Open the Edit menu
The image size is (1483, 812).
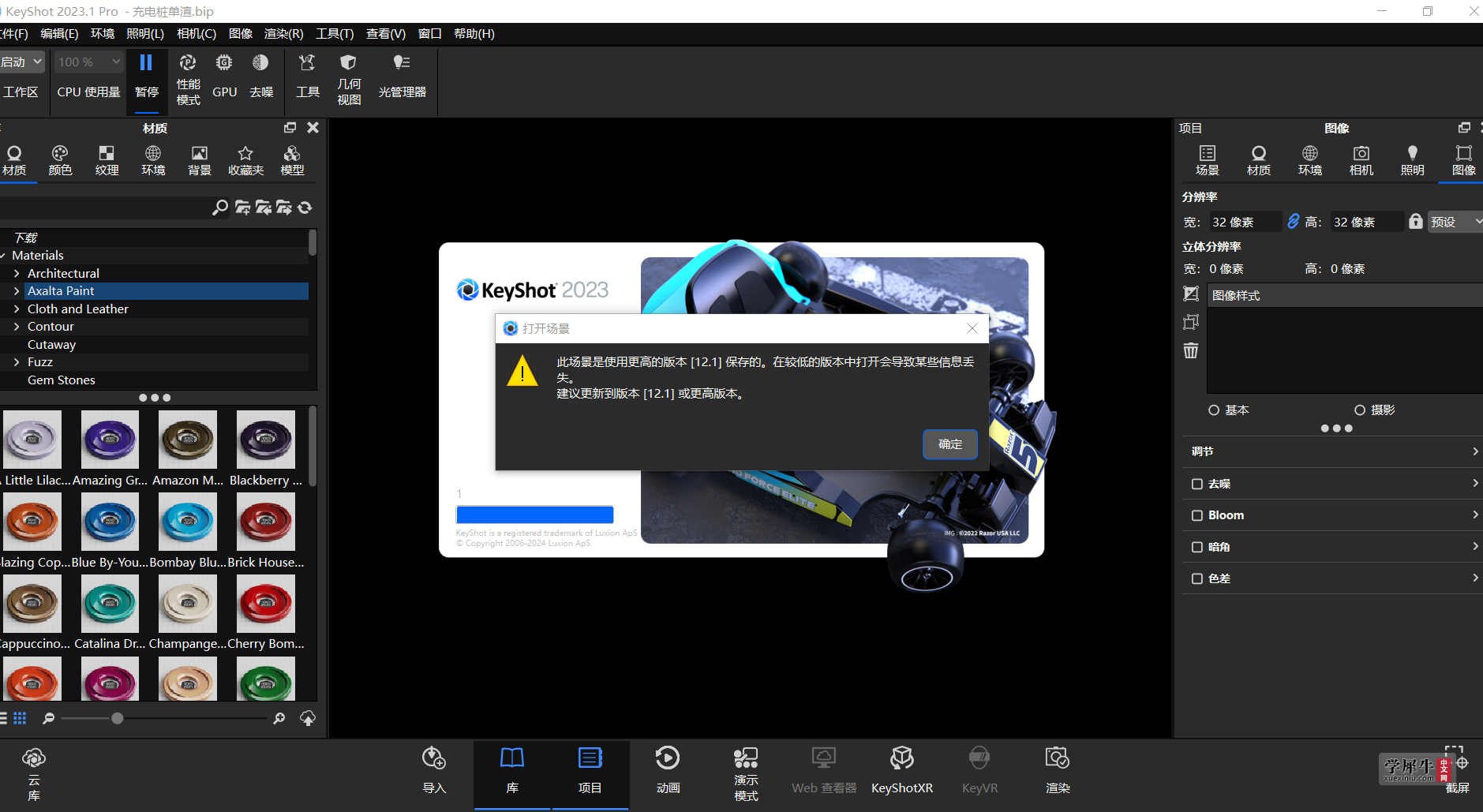(59, 34)
